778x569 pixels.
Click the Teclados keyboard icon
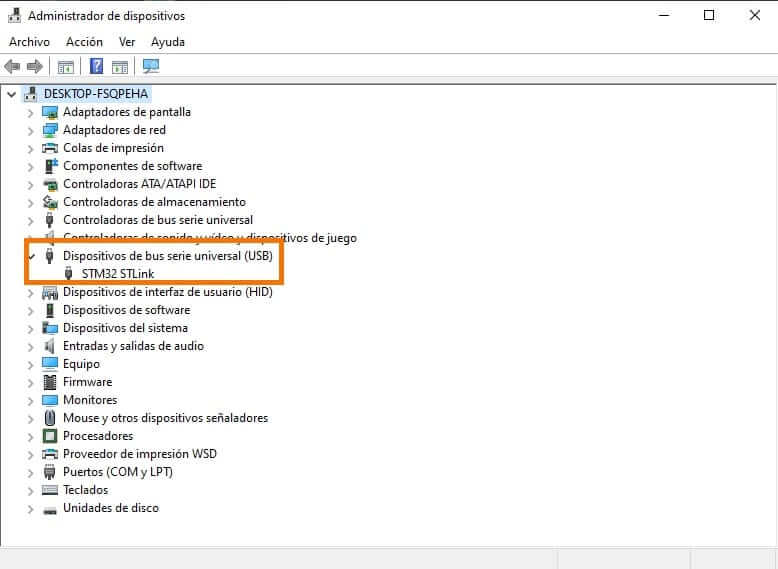point(50,490)
